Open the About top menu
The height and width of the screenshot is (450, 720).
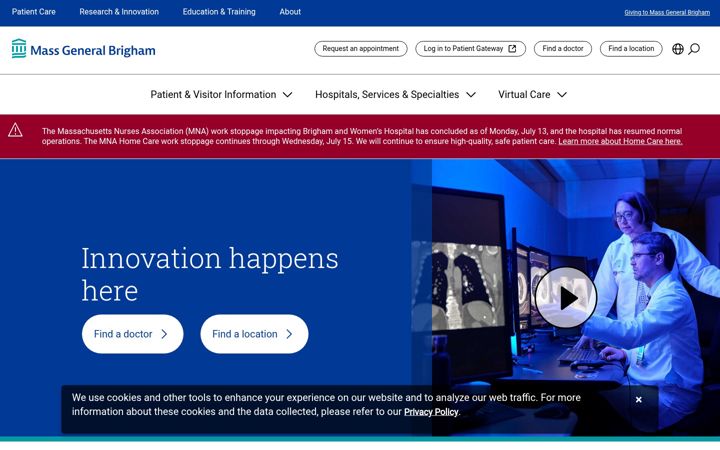pos(290,12)
